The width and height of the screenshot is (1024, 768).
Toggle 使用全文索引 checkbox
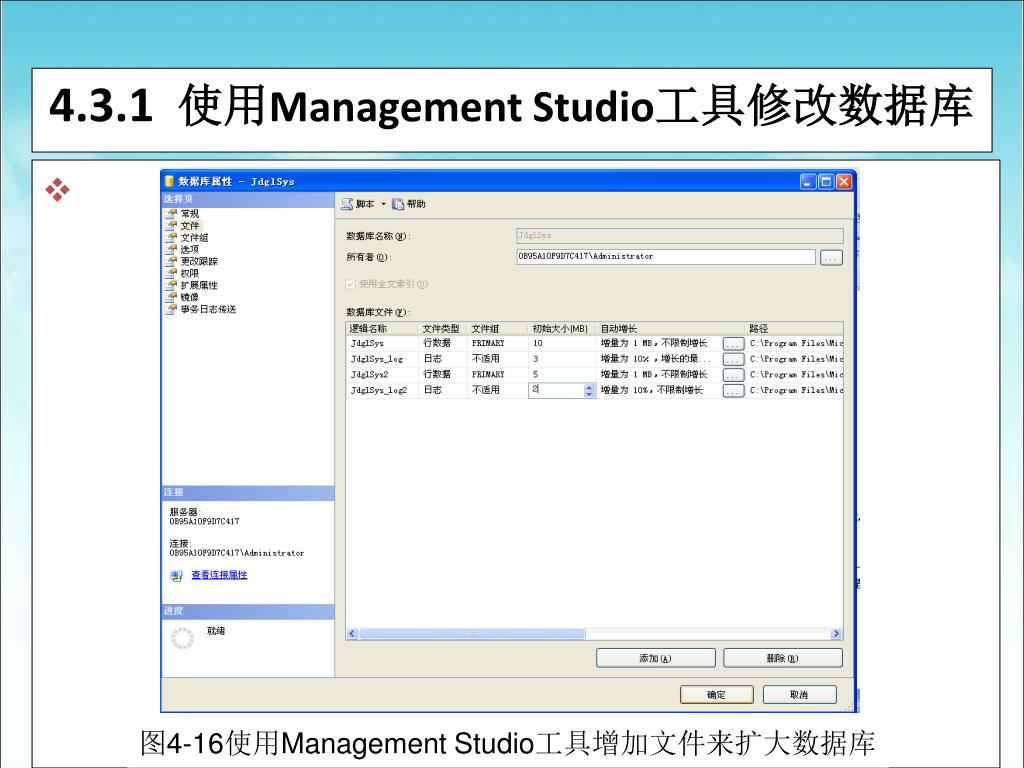click(x=350, y=284)
